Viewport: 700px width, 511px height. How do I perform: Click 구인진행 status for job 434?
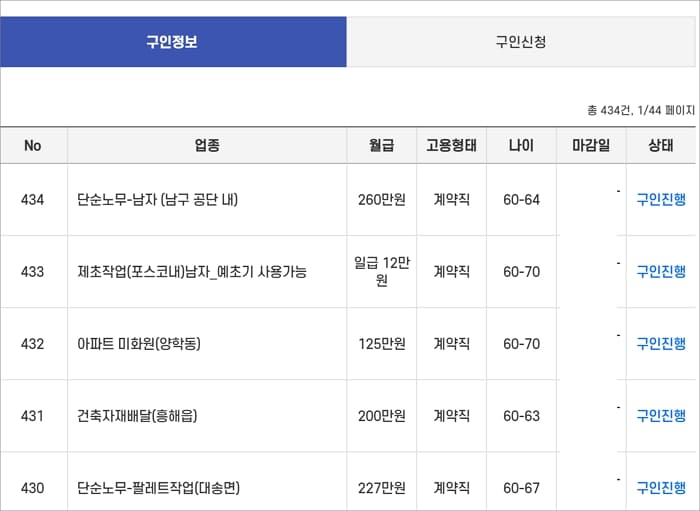(x=661, y=199)
